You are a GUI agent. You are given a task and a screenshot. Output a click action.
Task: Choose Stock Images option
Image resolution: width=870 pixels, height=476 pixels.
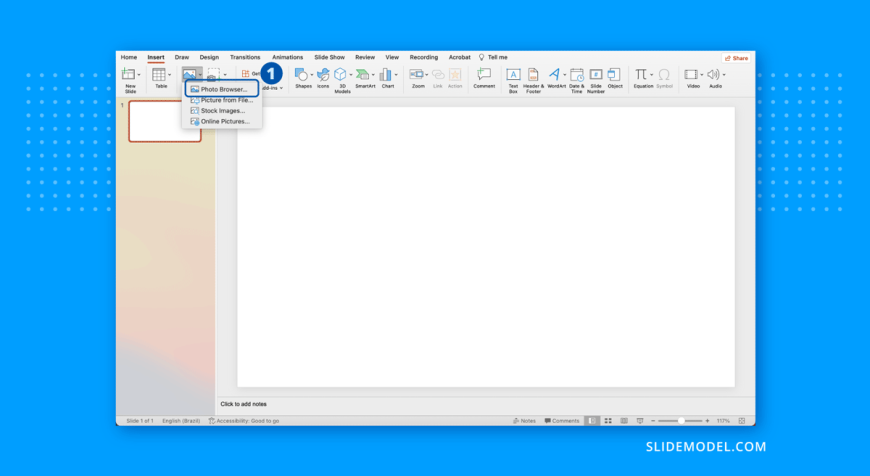pyautogui.click(x=222, y=111)
